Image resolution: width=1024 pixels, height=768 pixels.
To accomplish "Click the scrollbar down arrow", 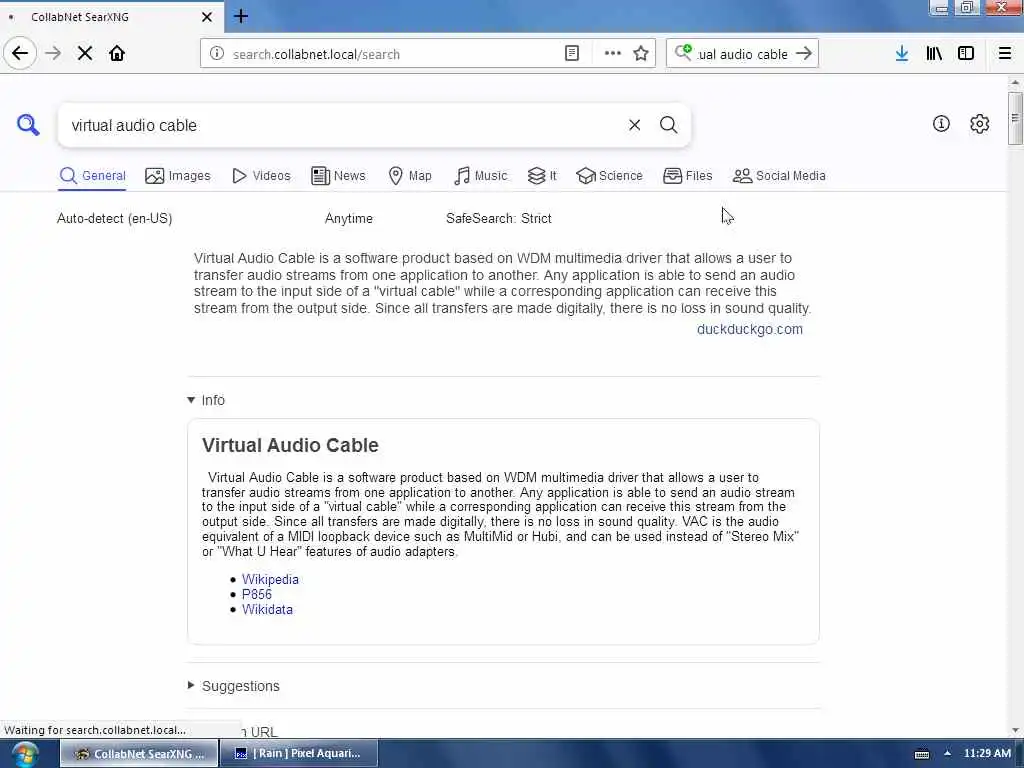I will pyautogui.click(x=1014, y=730).
